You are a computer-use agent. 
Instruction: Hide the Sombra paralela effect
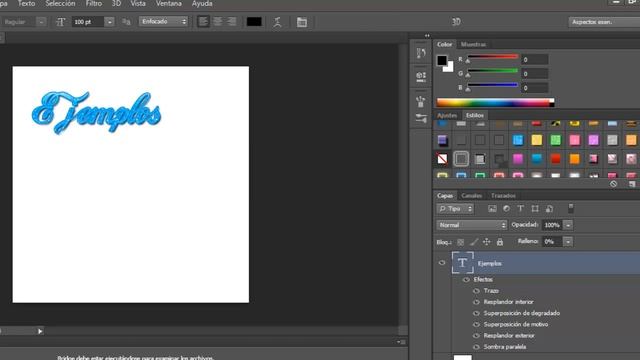(476, 347)
